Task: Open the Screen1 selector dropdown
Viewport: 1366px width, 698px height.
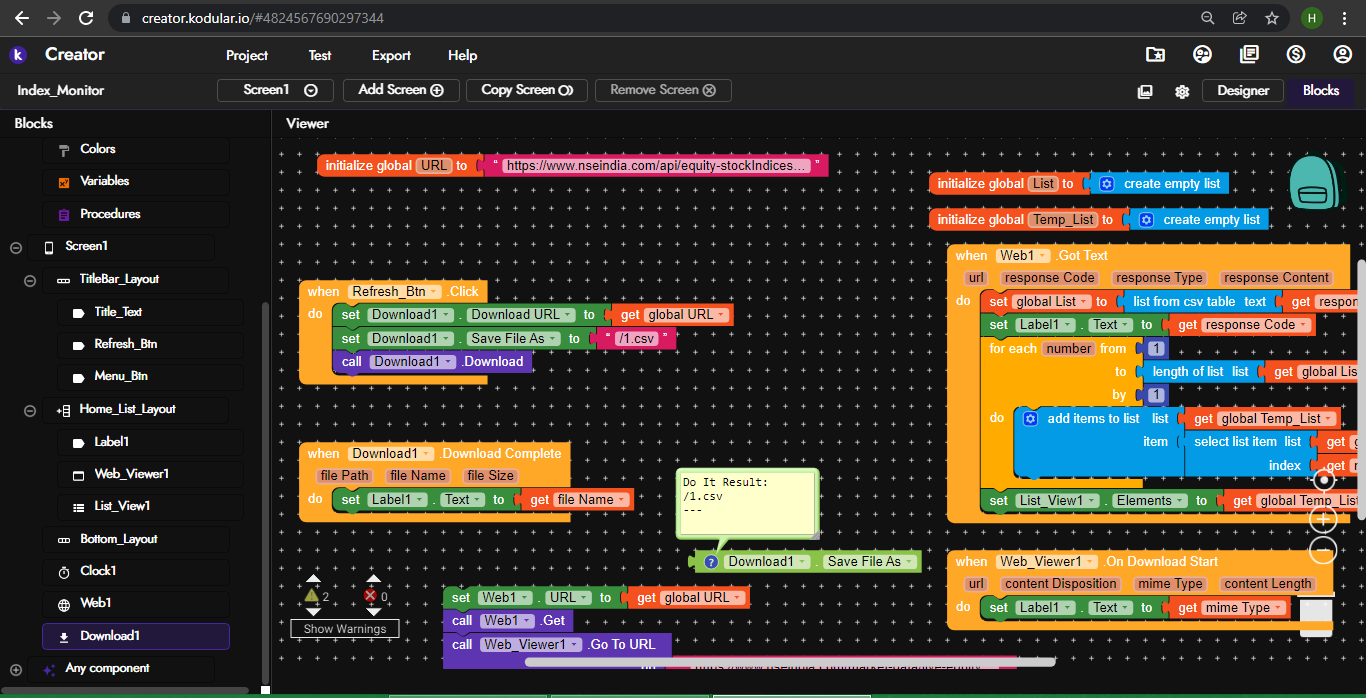Action: point(275,90)
